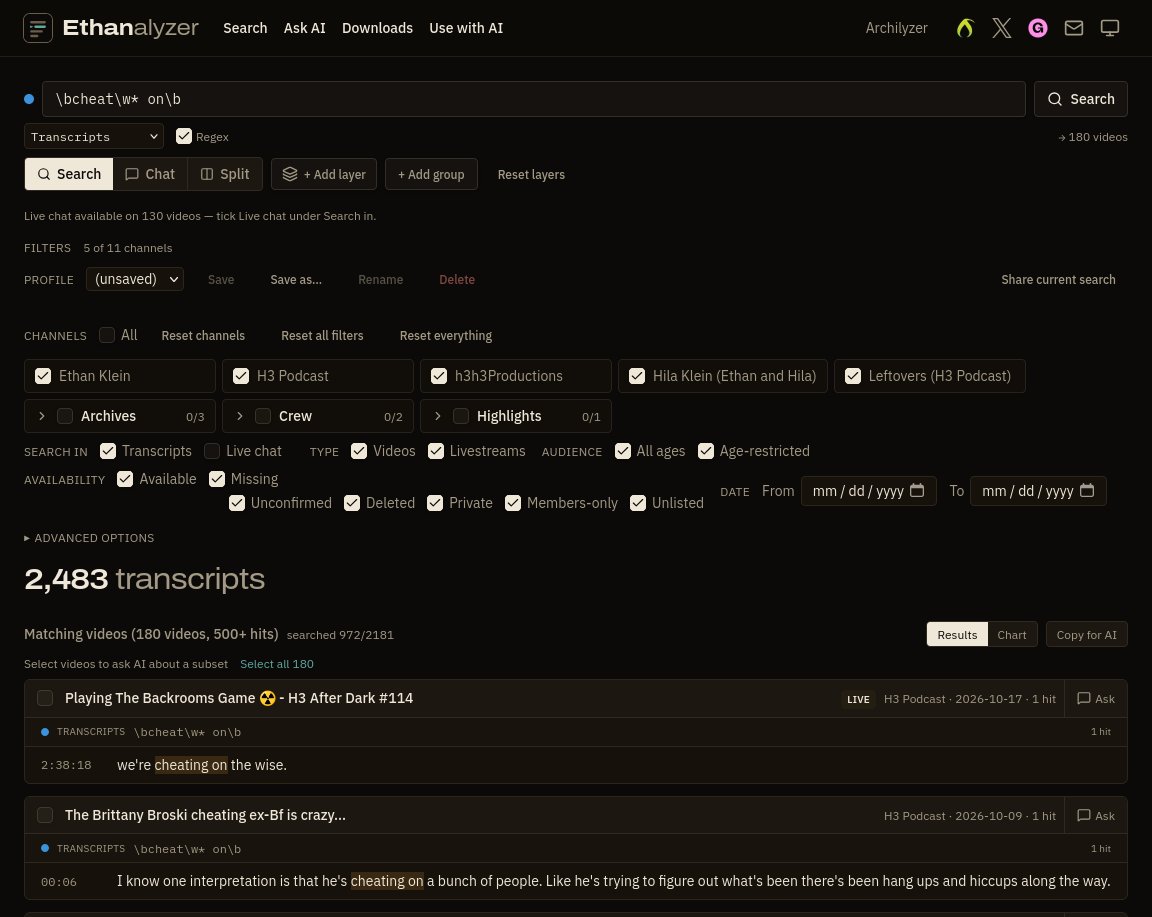Image resolution: width=1152 pixels, height=917 pixels.
Task: Expand the Archives channel group
Action: (42, 416)
